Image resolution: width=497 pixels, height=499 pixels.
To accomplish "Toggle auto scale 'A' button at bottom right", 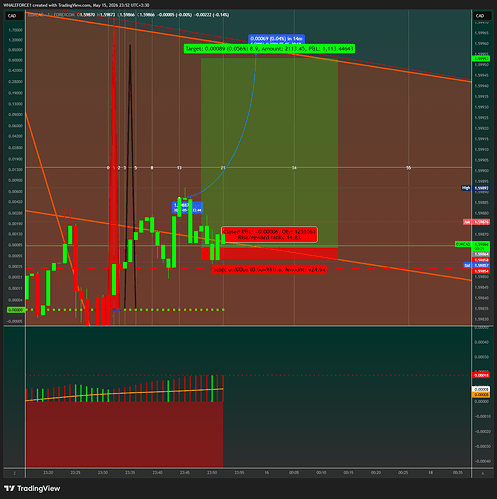I will 482,473.
